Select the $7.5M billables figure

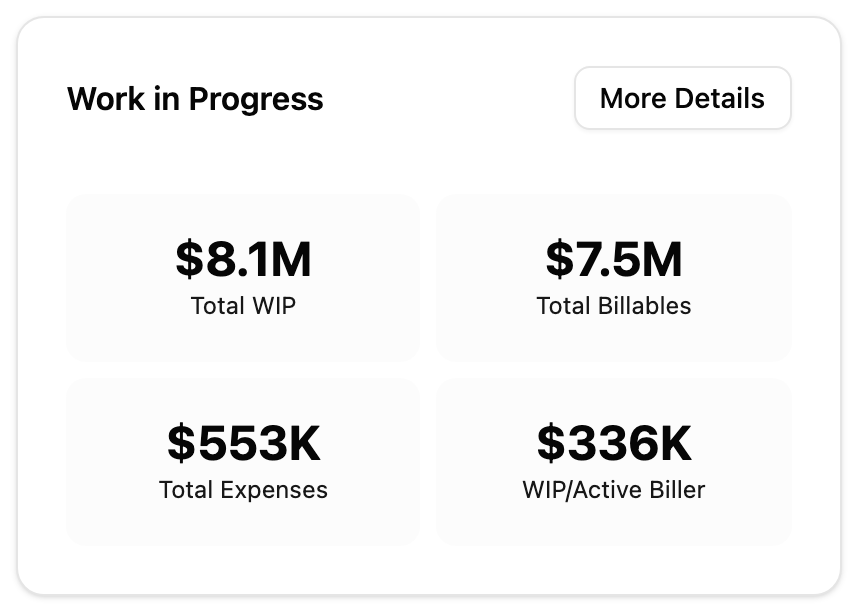click(x=613, y=259)
